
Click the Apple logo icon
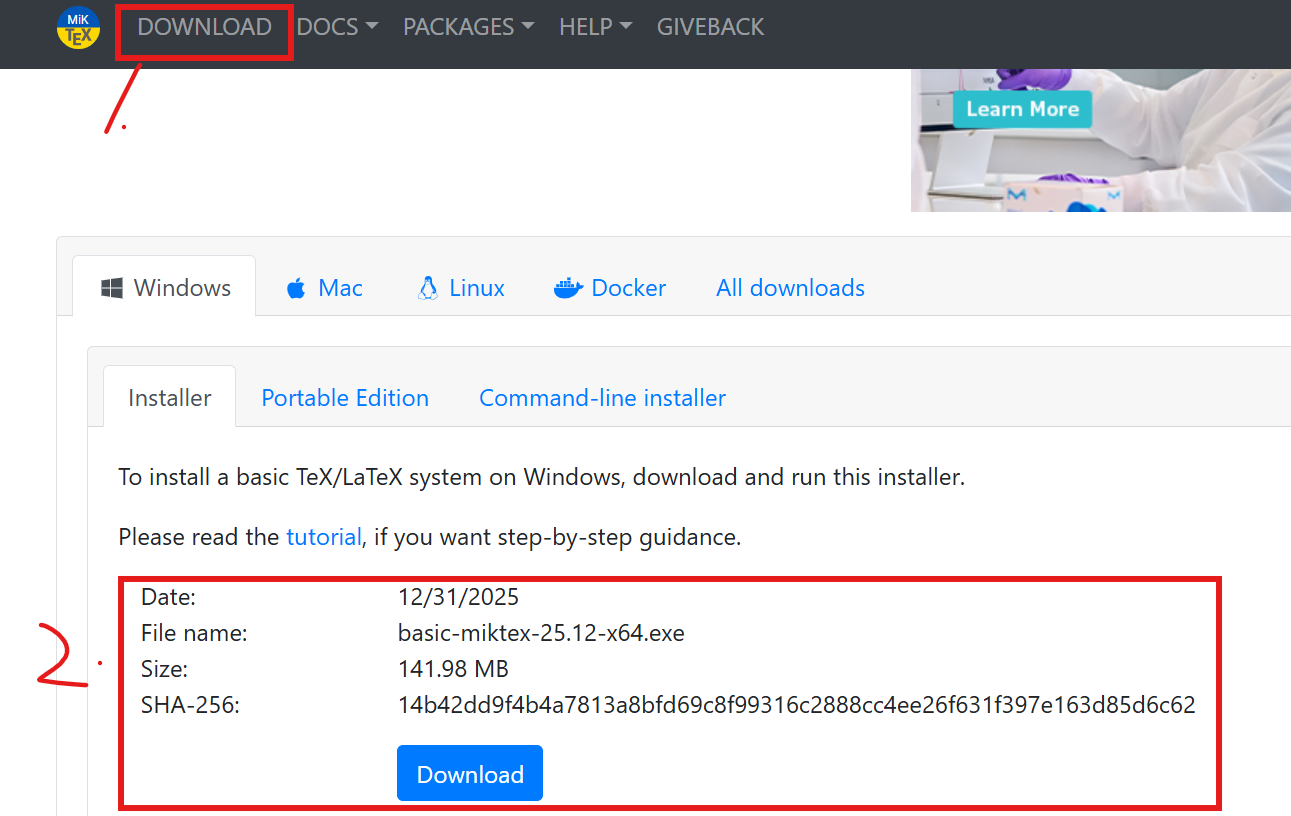(296, 289)
